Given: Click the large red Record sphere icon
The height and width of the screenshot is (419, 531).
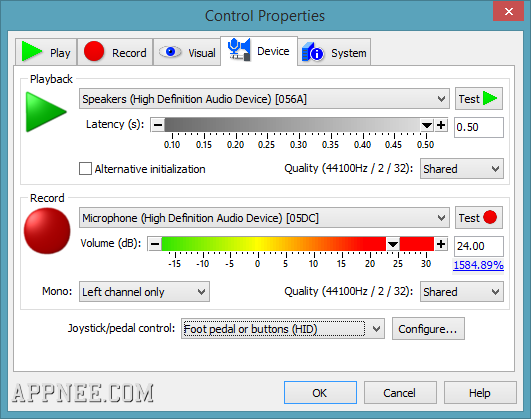Looking at the screenshot, I should point(47,231).
